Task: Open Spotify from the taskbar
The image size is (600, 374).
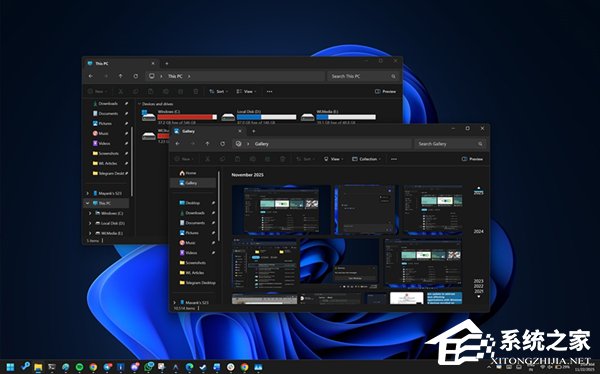Action: click(x=79, y=367)
